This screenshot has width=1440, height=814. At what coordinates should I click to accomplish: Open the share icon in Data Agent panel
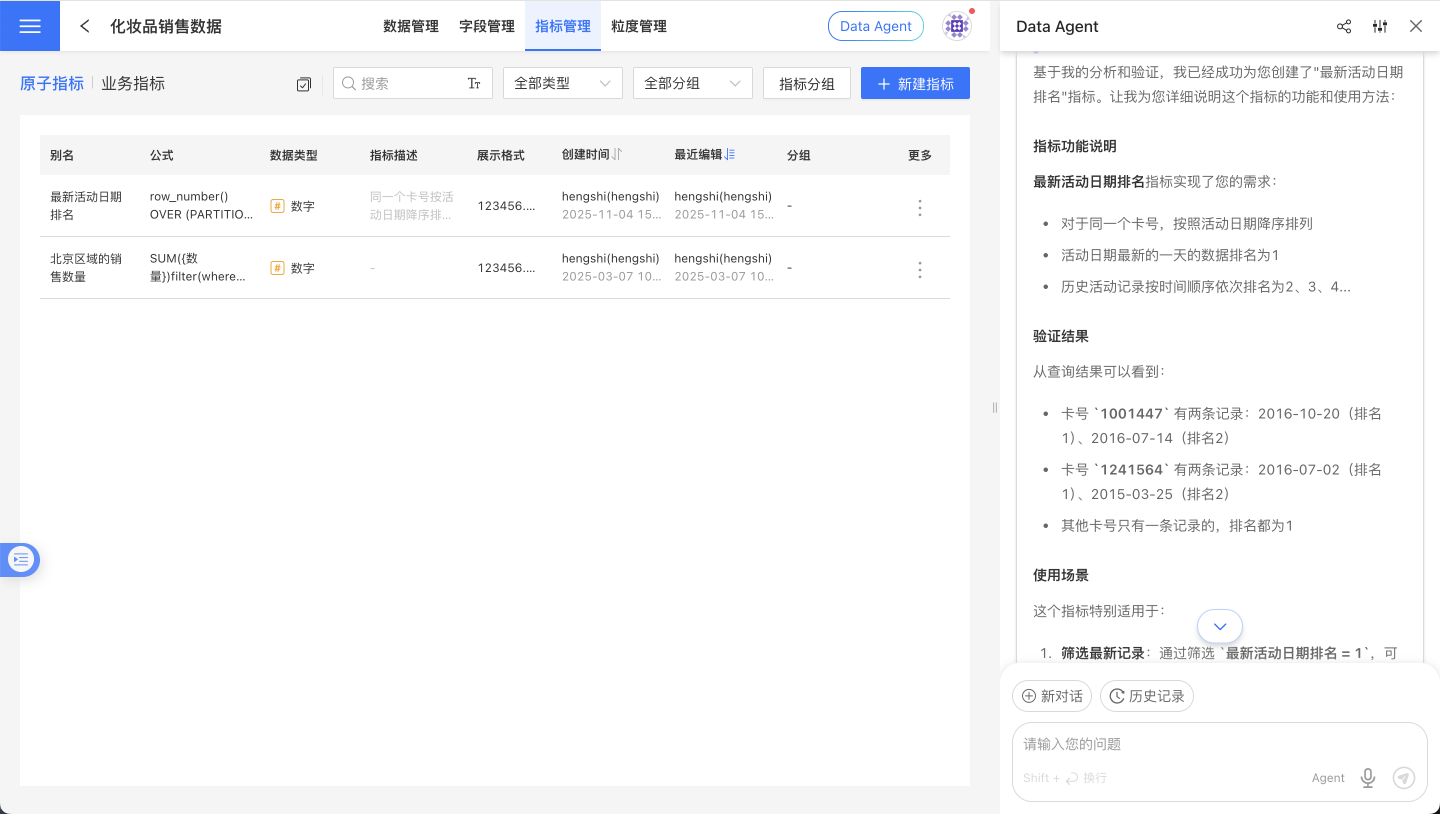(x=1344, y=27)
